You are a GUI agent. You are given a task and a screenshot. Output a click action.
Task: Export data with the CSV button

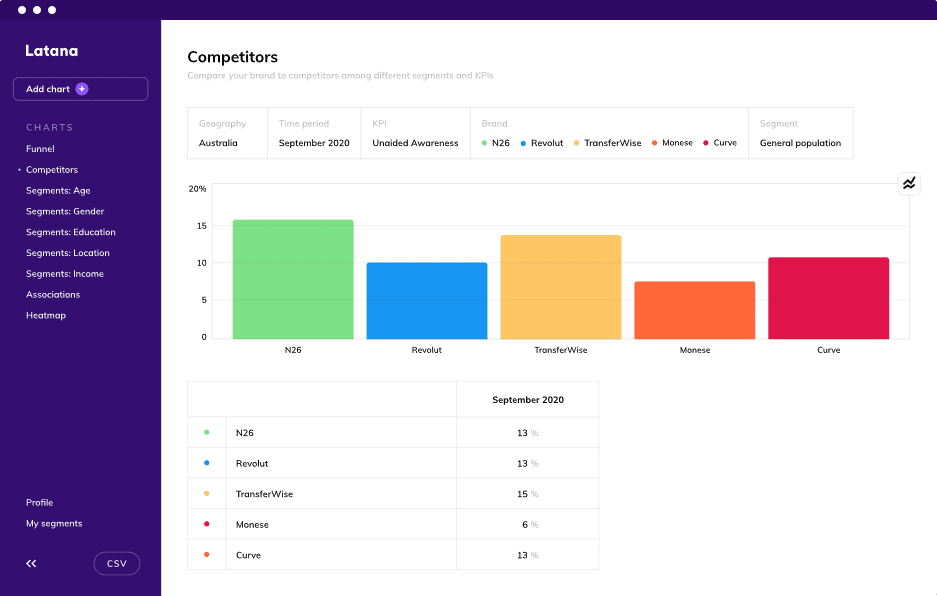point(117,564)
